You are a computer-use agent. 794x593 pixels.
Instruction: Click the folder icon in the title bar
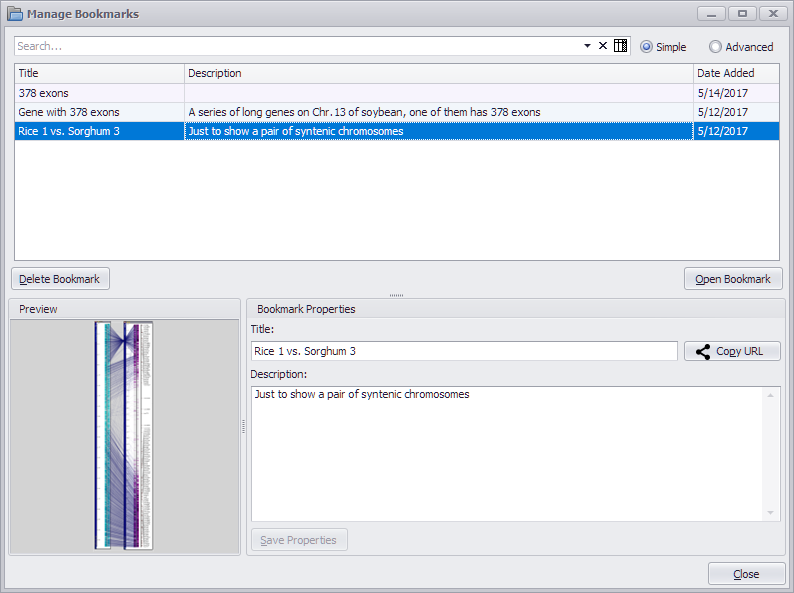point(14,14)
